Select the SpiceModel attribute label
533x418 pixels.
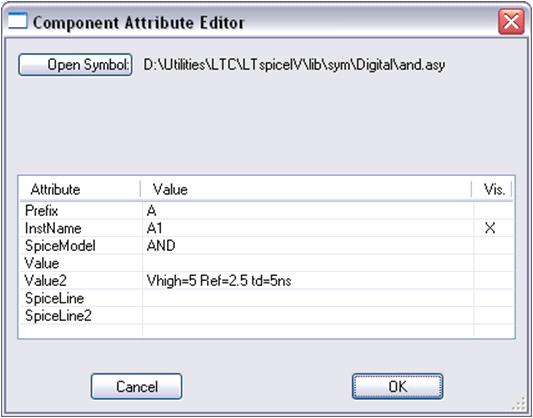[60, 246]
